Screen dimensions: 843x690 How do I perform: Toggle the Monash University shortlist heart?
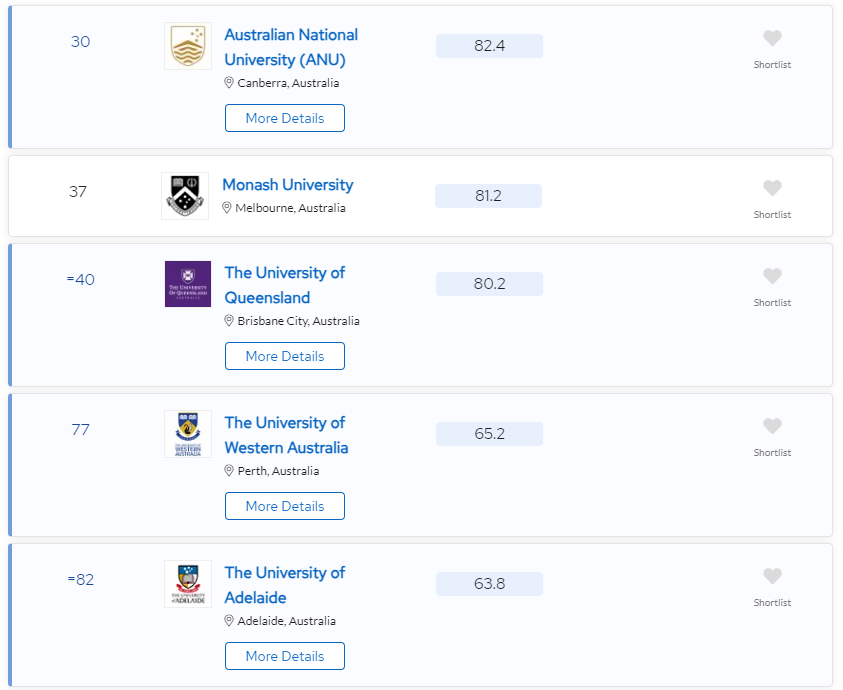(x=772, y=188)
